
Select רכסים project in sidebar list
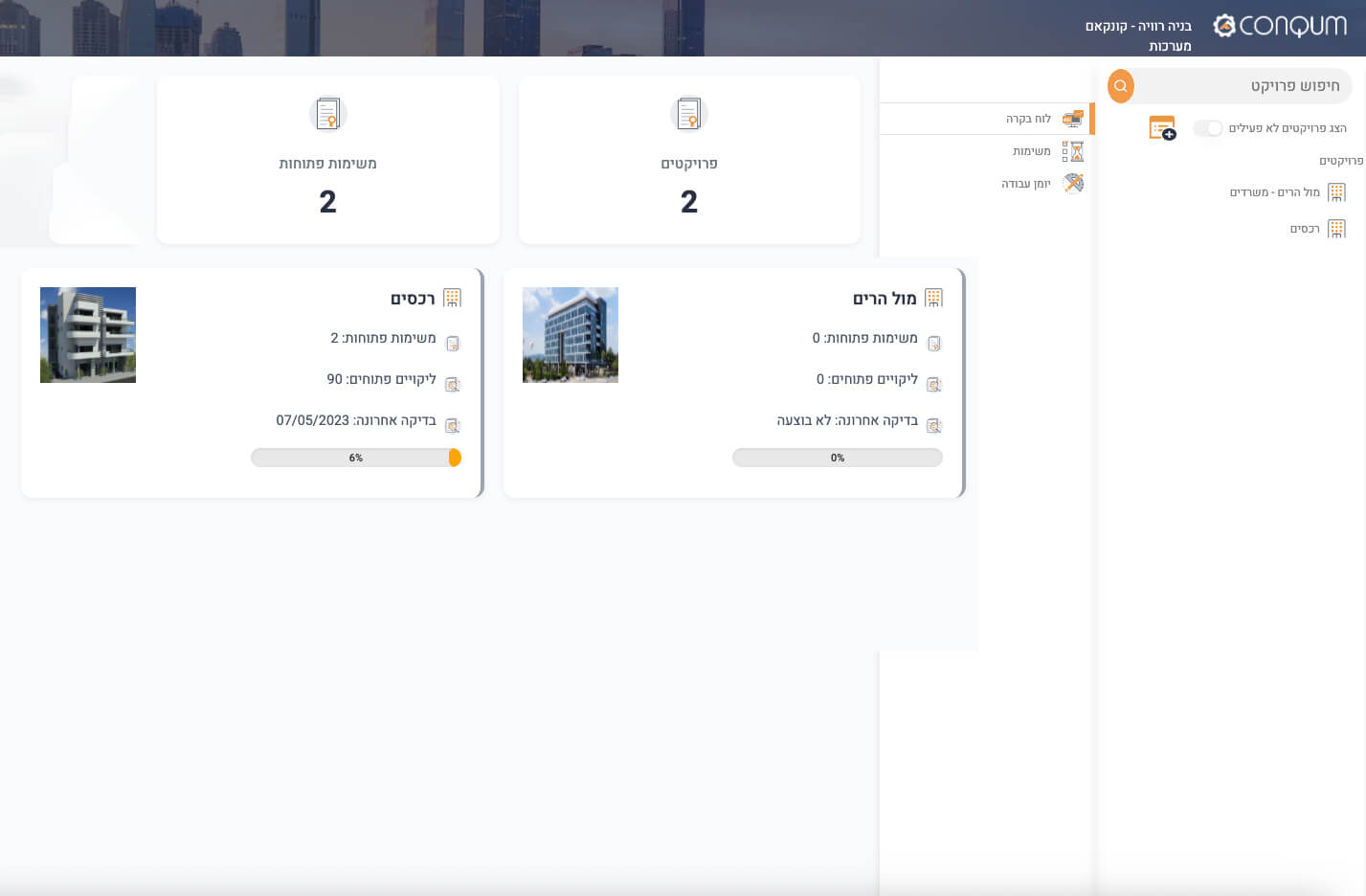click(1304, 229)
